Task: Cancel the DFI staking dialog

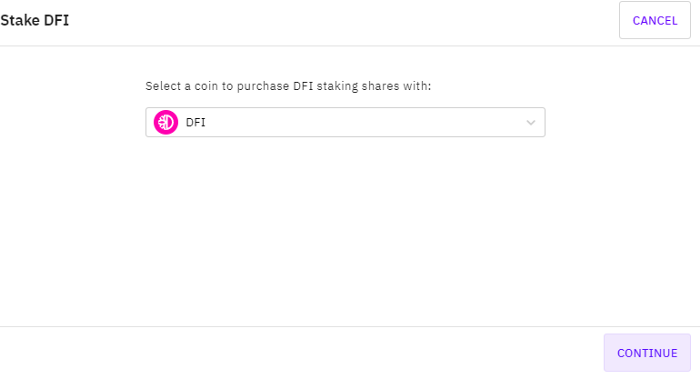Action: [654, 20]
